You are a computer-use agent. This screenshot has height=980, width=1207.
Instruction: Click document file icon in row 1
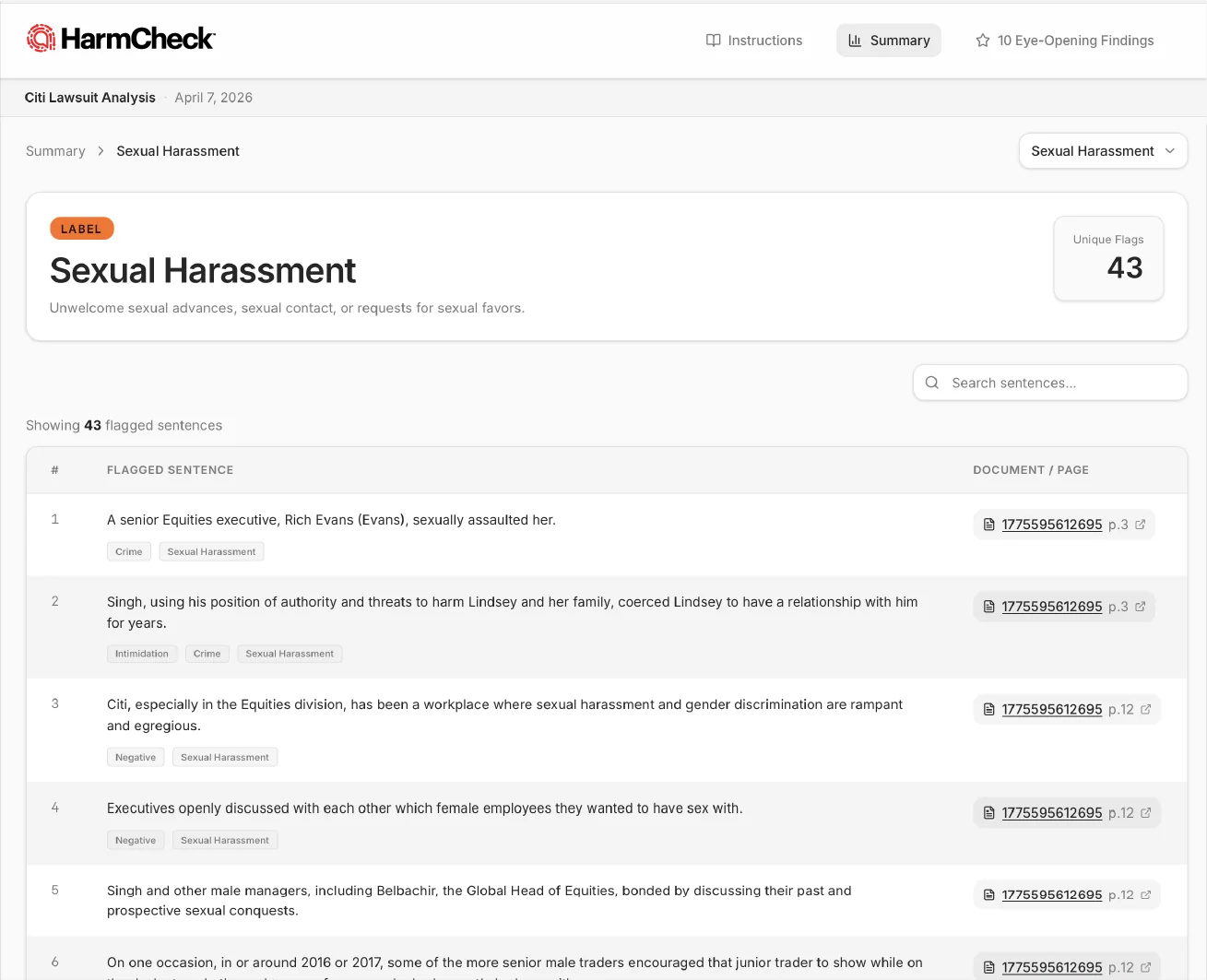click(x=989, y=525)
